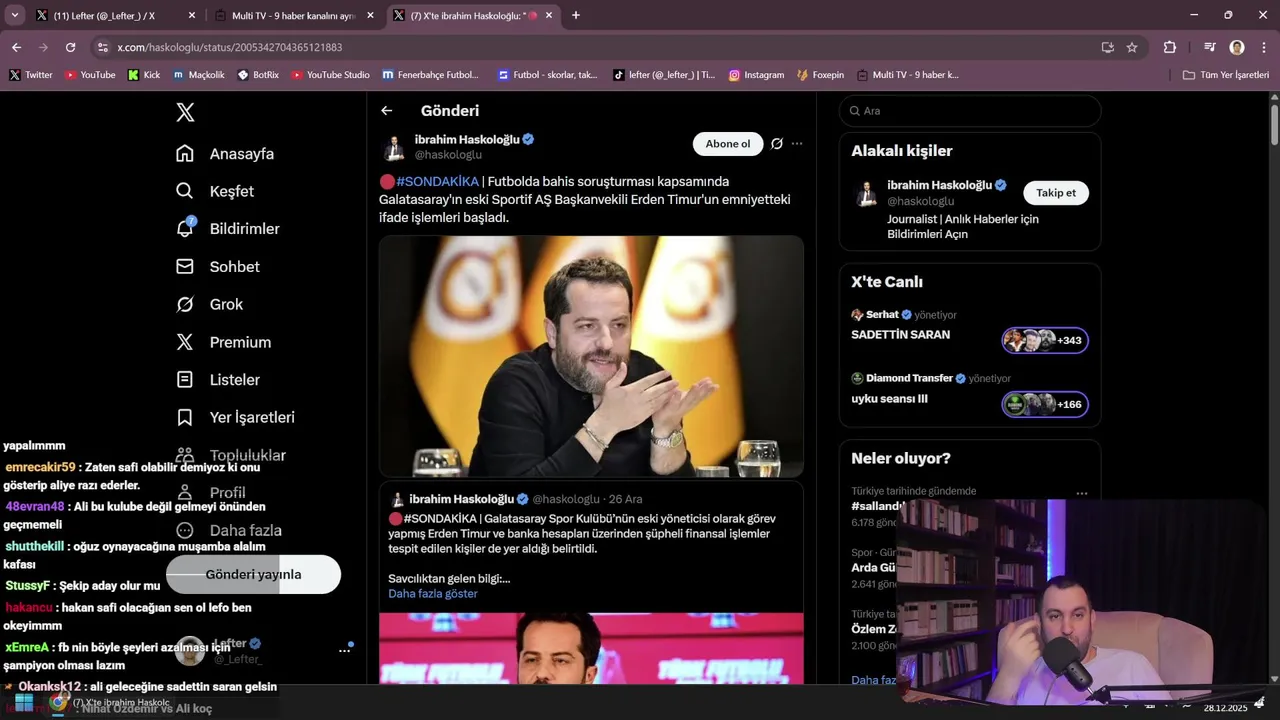Open a new tab plus button
This screenshot has height=720, width=1280.
coord(575,15)
